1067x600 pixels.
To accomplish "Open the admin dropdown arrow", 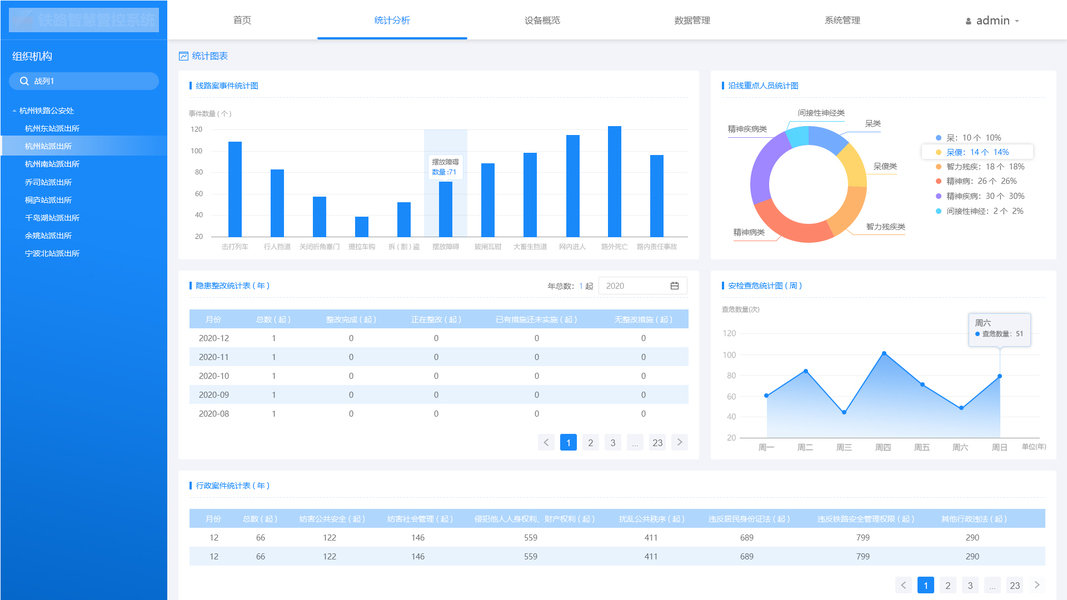I will tap(1017, 21).
